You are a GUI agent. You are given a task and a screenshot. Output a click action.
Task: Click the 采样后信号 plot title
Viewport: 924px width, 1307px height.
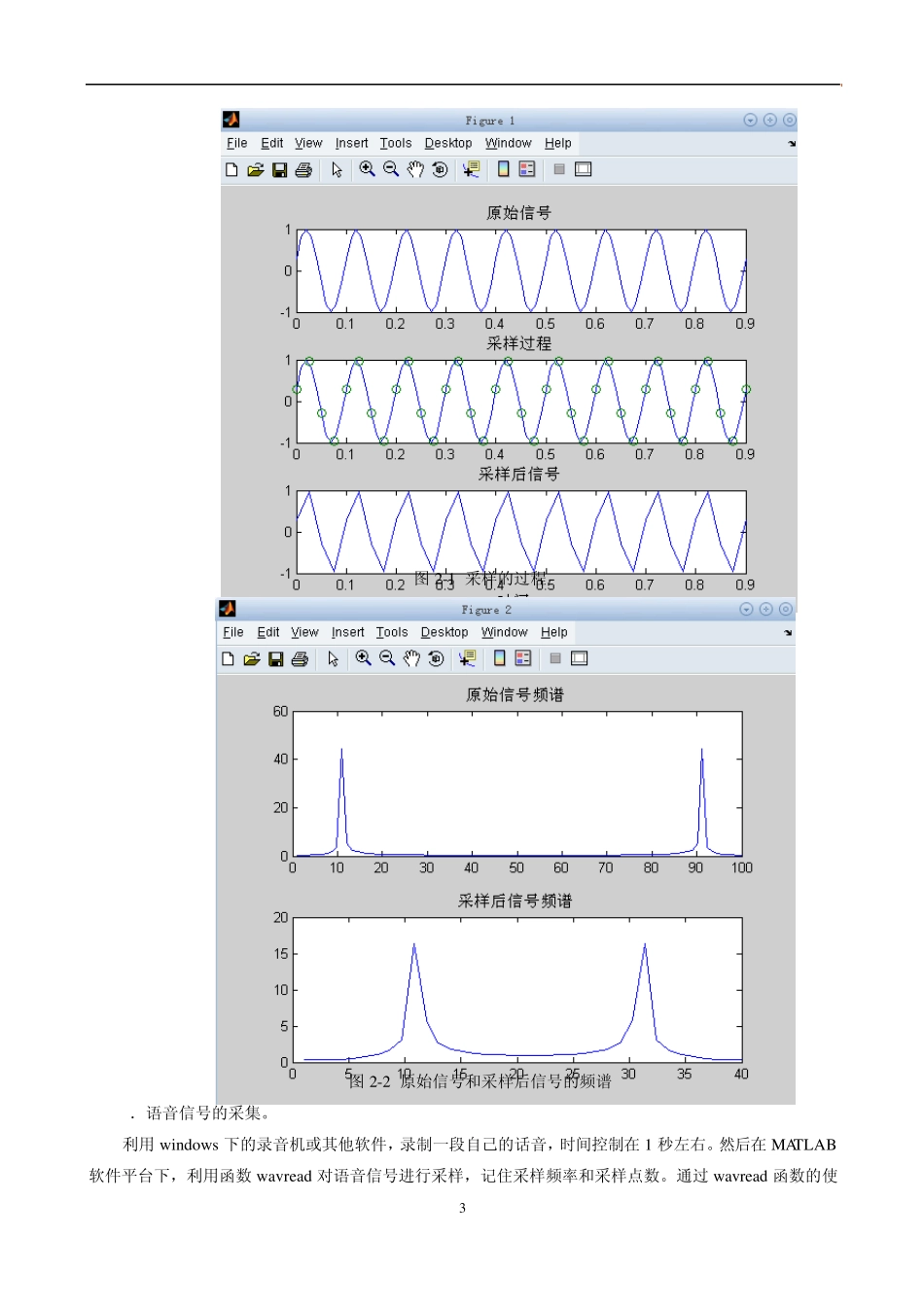point(519,475)
